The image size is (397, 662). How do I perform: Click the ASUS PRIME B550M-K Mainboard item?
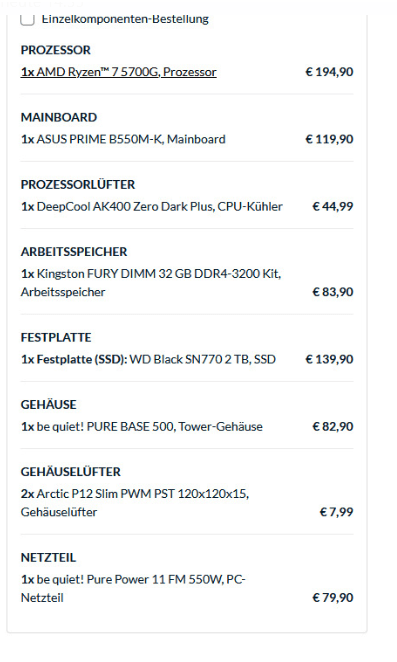click(123, 139)
